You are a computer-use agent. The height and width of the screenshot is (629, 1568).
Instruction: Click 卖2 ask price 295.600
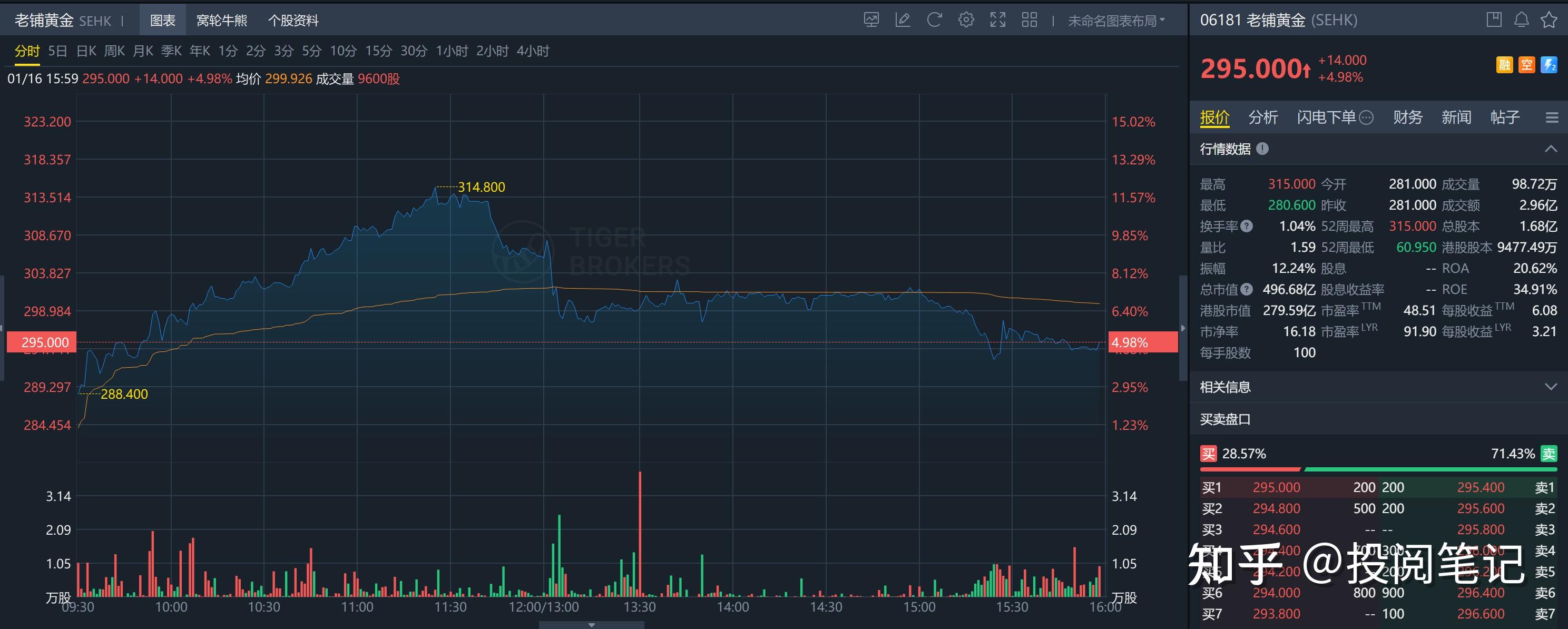tap(1481, 508)
